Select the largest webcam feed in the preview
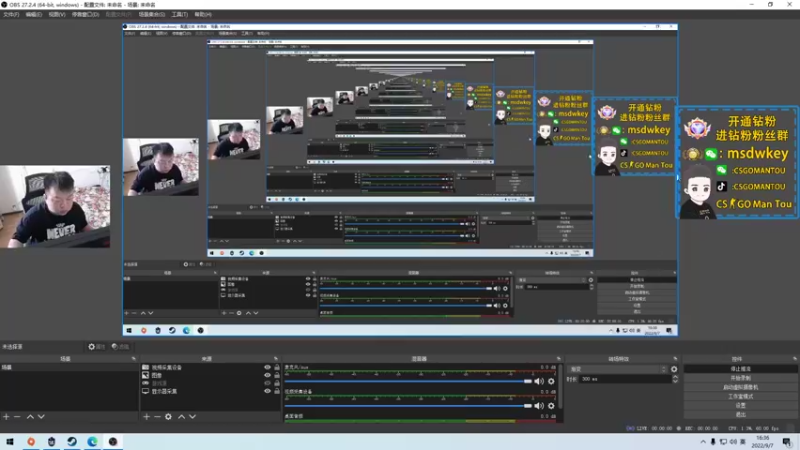 [55, 206]
